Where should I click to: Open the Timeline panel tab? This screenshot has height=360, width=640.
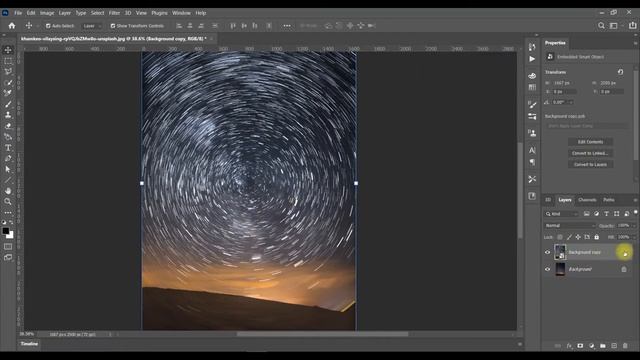(x=29, y=344)
